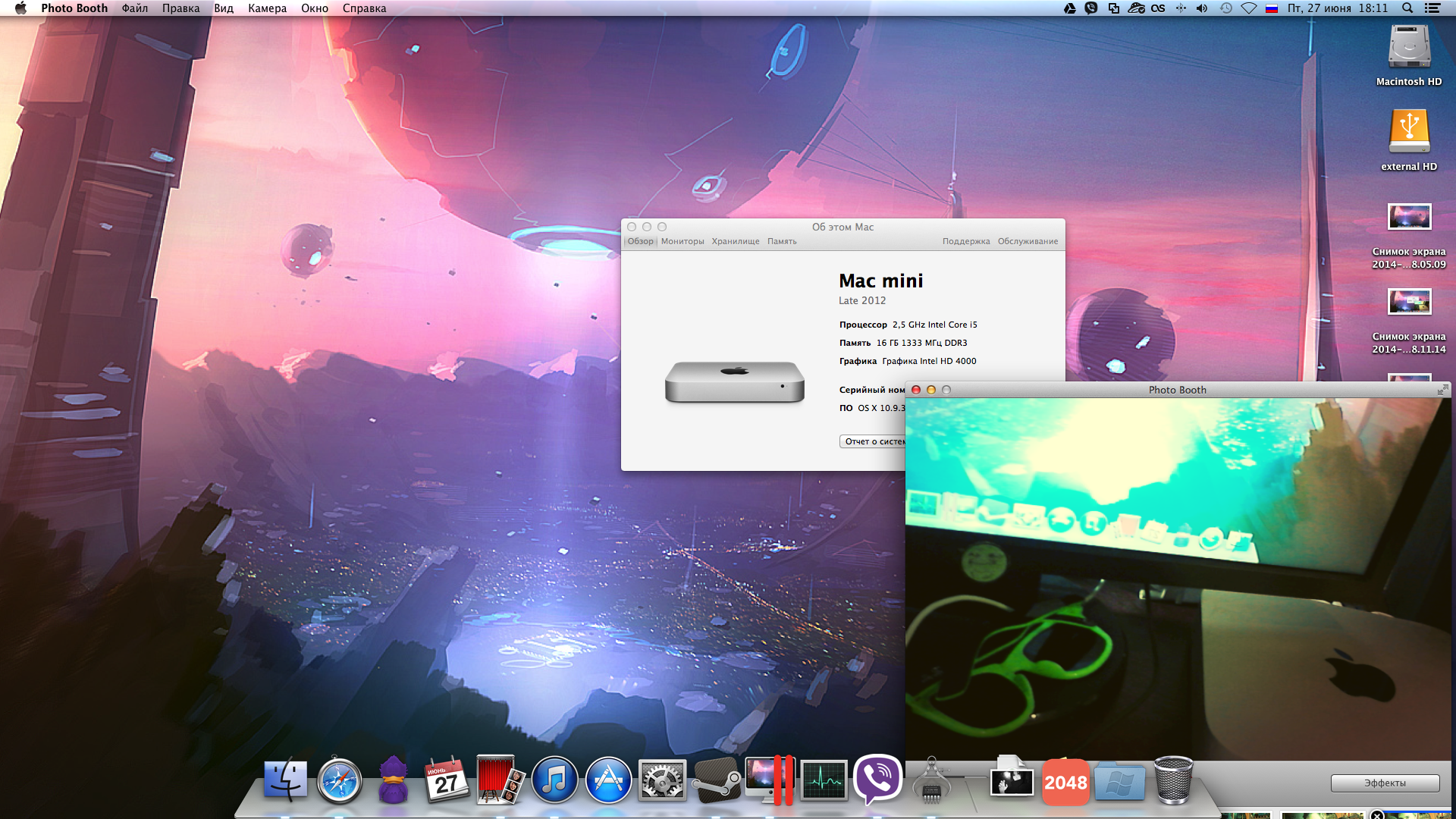Image resolution: width=1456 pixels, height=819 pixels.
Task: Click Google Drive menu bar icon
Action: pyautogui.click(x=1069, y=8)
